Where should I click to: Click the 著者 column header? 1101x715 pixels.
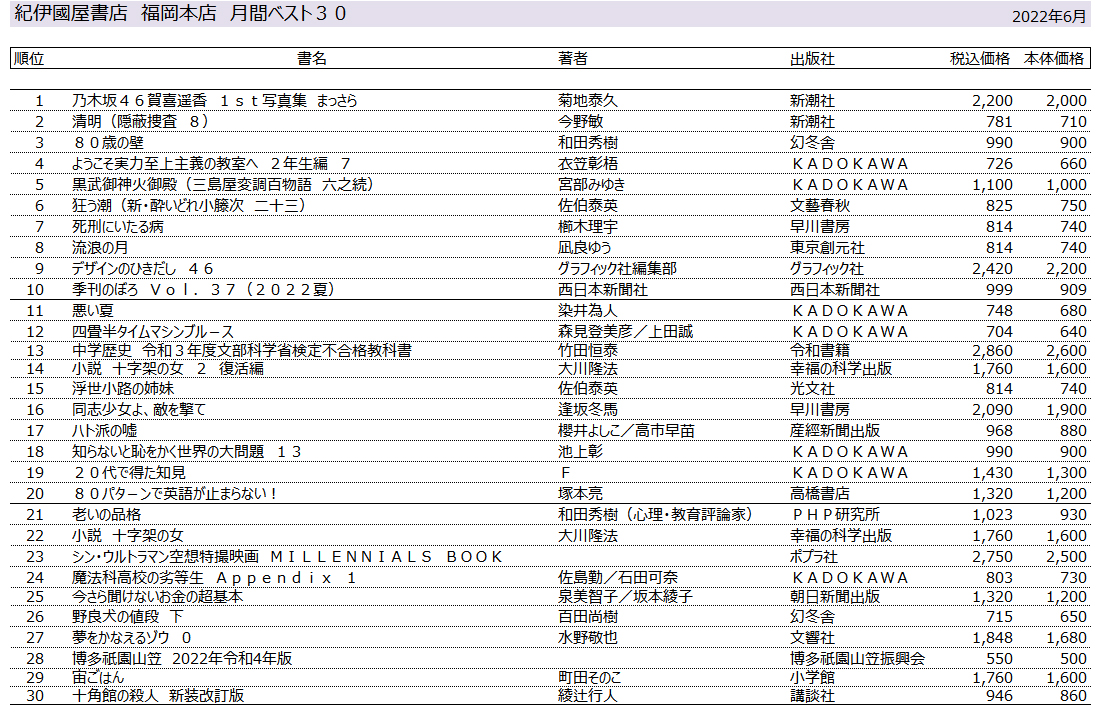point(572,58)
